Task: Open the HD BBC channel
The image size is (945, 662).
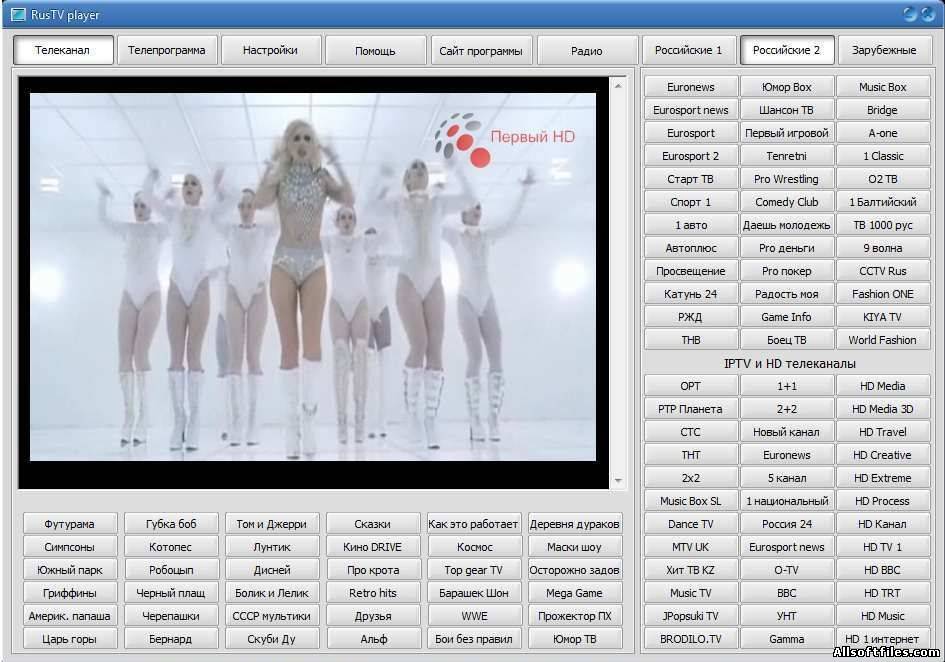Action: point(882,570)
